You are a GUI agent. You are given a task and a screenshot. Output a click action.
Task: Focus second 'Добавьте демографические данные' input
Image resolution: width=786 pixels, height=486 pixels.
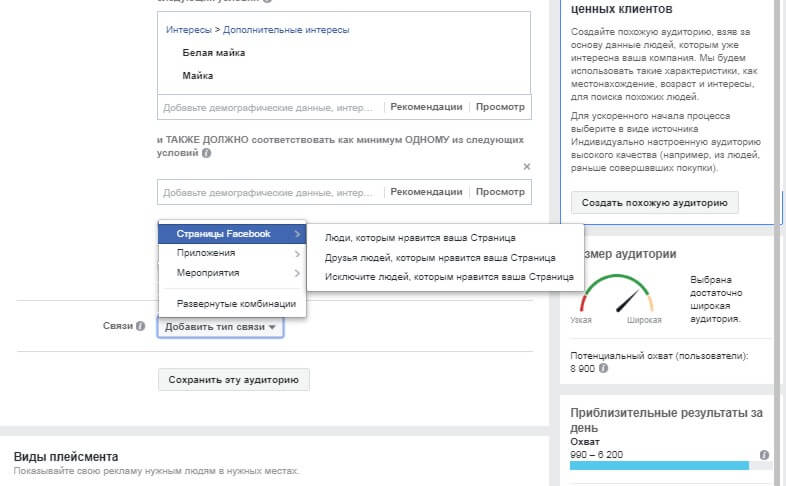pyautogui.click(x=271, y=192)
